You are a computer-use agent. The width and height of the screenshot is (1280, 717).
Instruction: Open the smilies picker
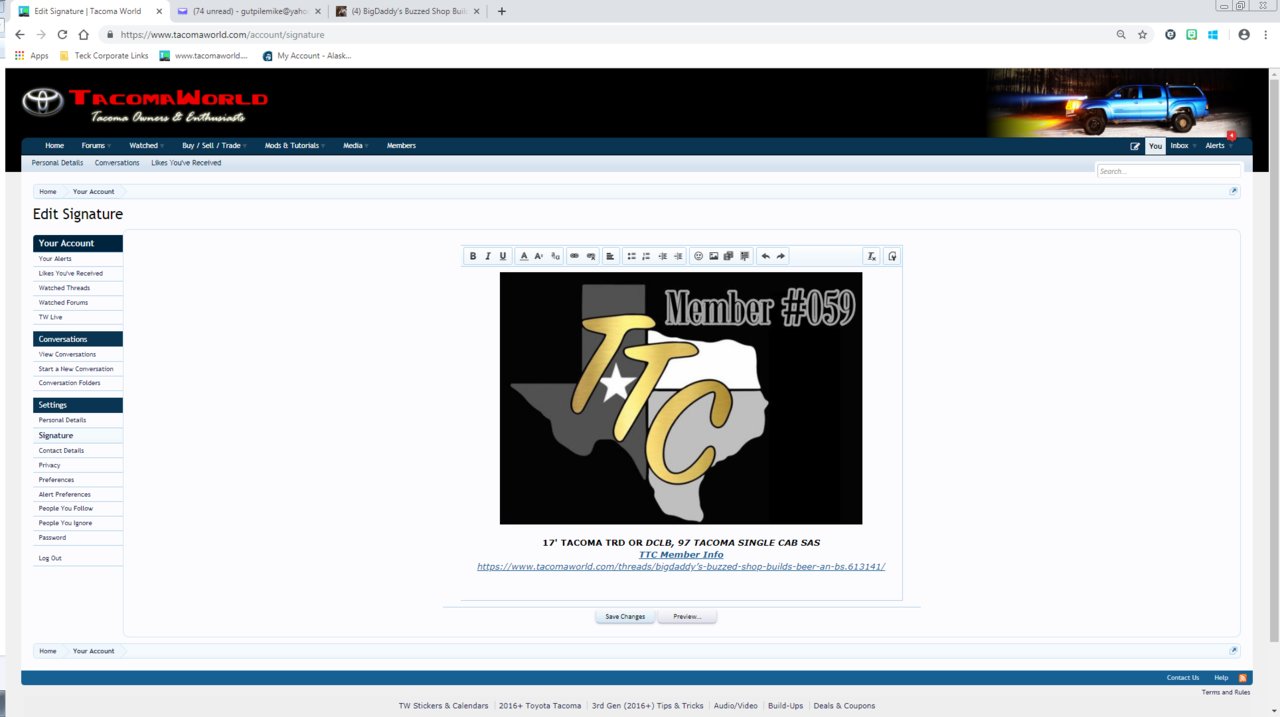(698, 256)
